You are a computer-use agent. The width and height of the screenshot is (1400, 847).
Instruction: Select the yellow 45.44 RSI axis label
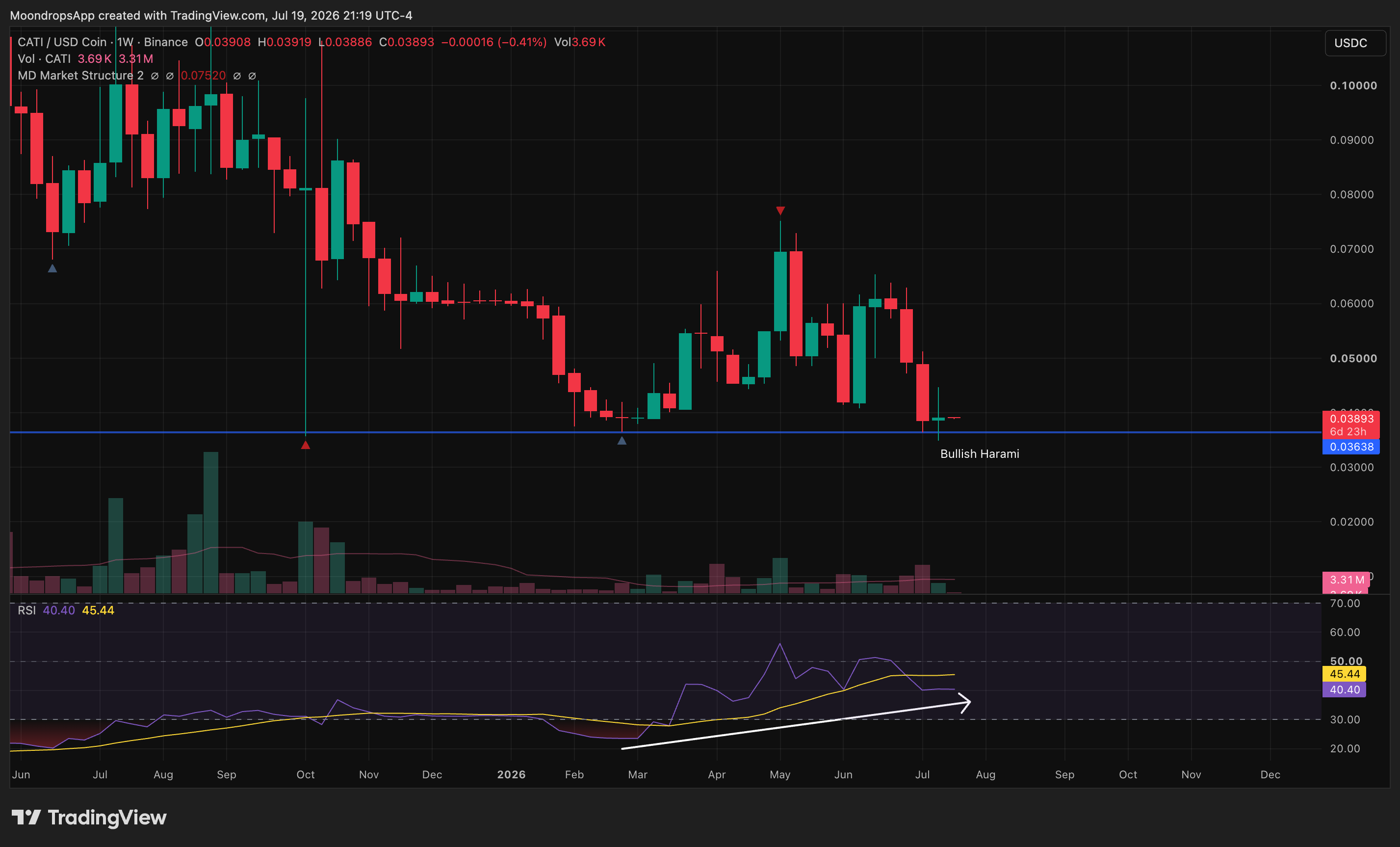[1344, 674]
